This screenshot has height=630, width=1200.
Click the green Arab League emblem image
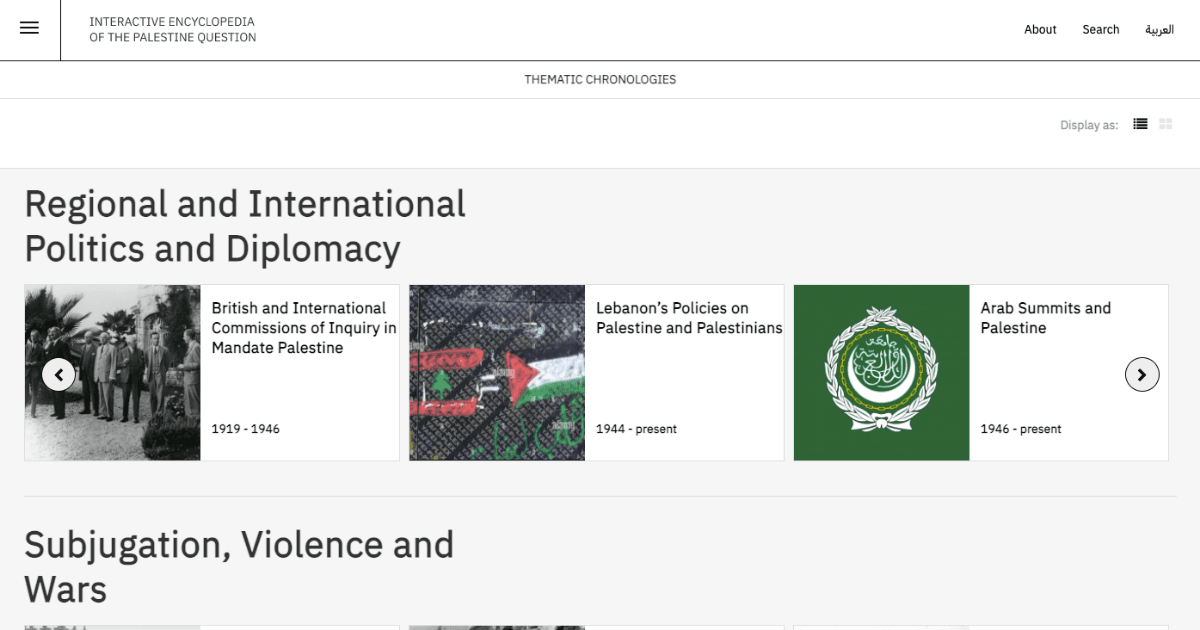click(x=881, y=372)
